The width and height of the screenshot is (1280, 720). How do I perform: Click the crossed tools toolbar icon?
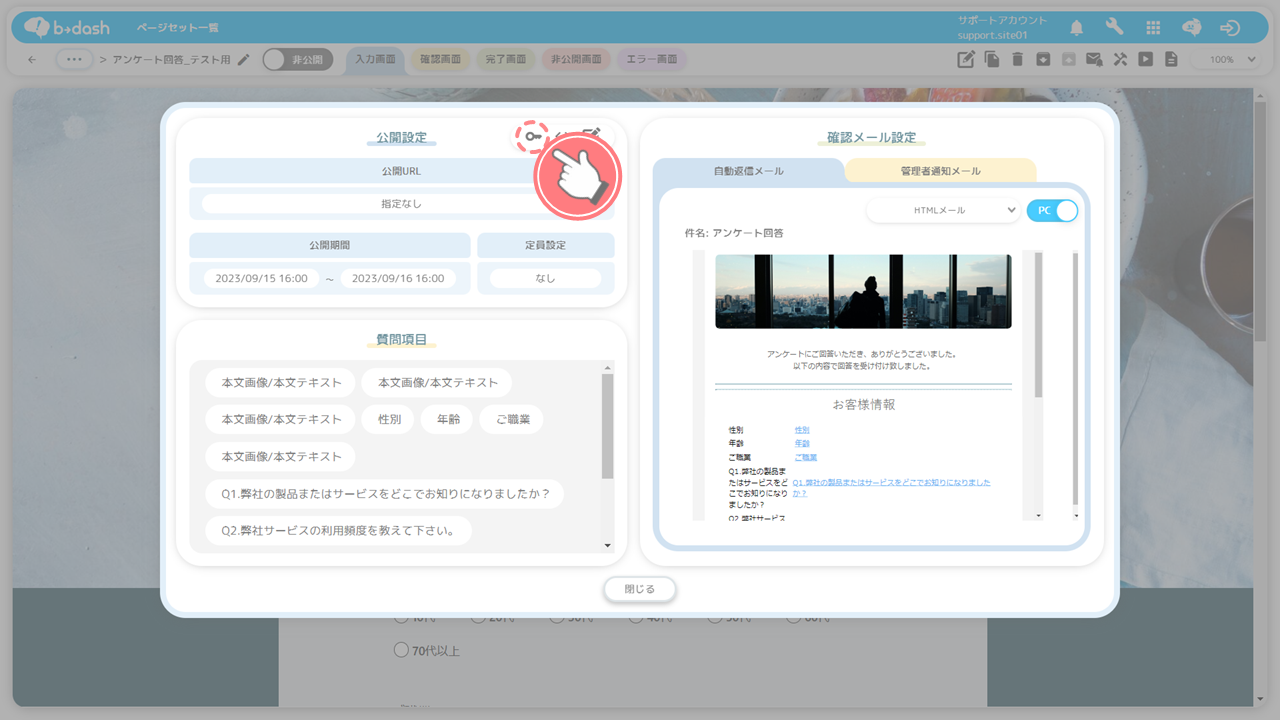1120,60
